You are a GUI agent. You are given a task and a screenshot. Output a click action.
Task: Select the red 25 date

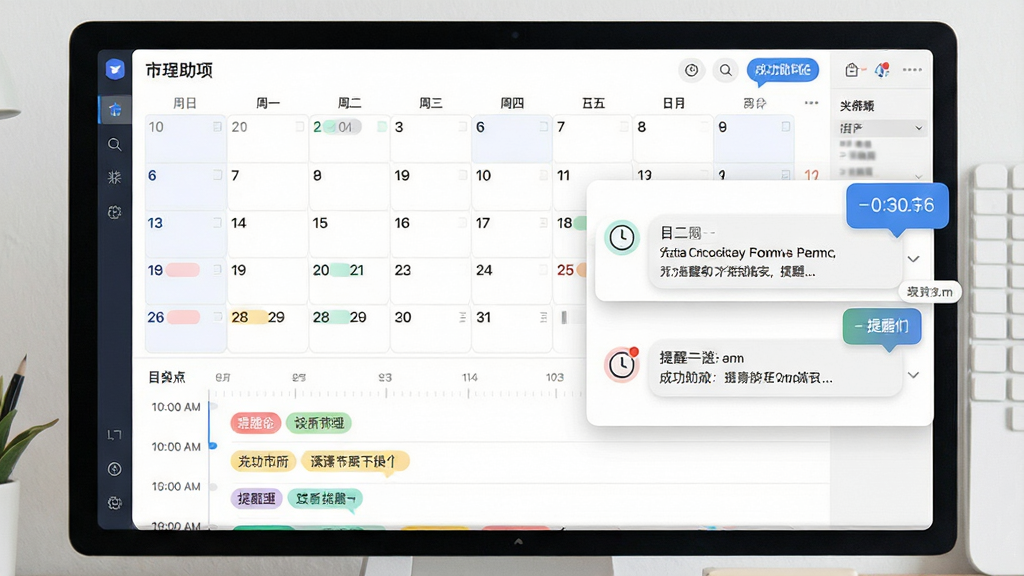pyautogui.click(x=566, y=270)
